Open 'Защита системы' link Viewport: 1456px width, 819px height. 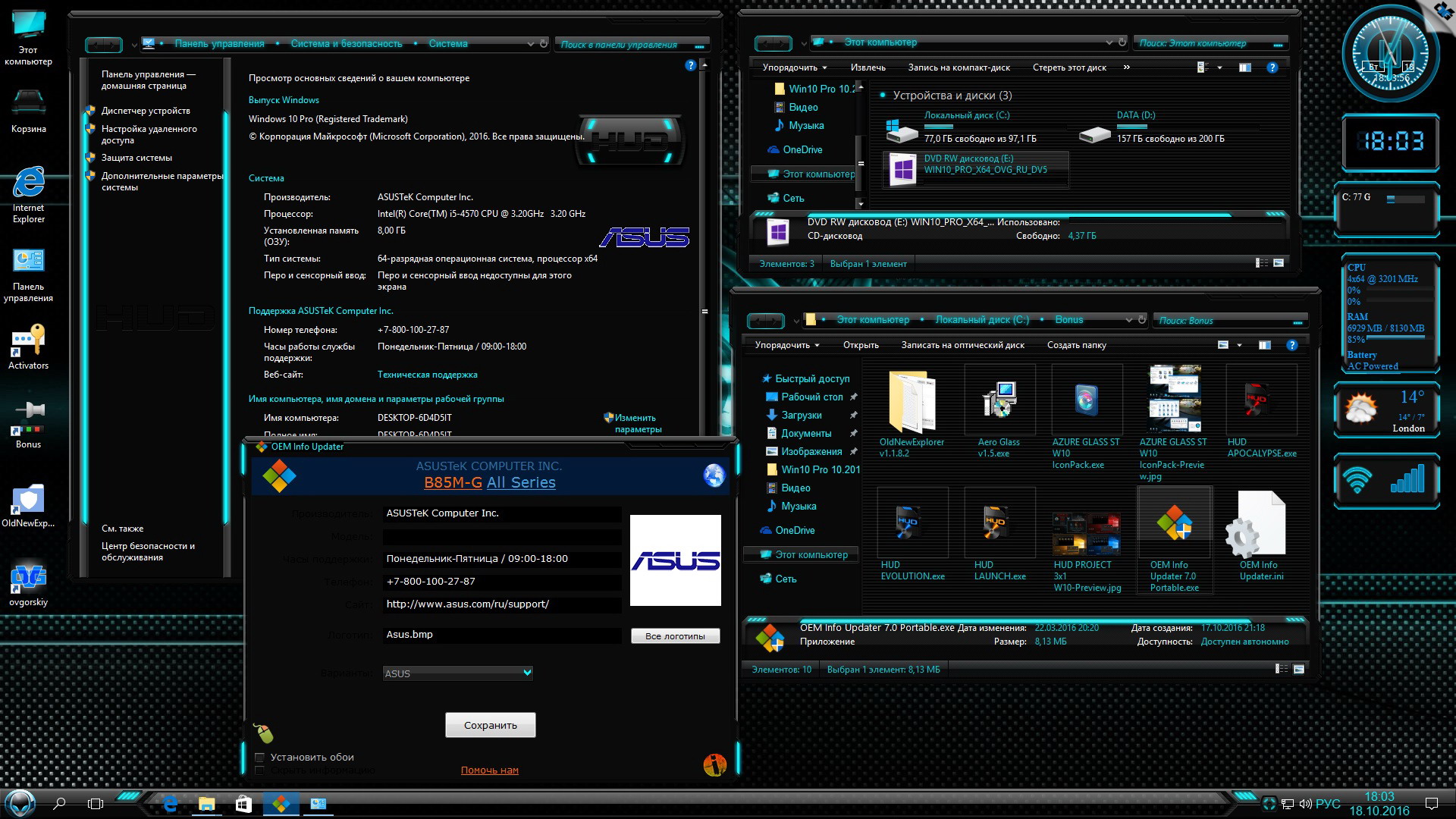click(x=136, y=158)
